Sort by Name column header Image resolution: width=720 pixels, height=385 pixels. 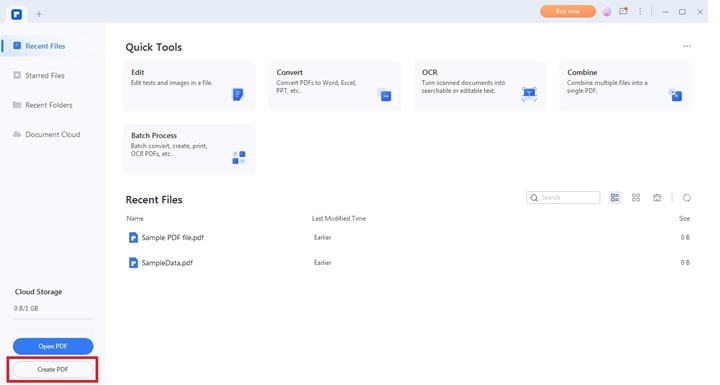(135, 219)
